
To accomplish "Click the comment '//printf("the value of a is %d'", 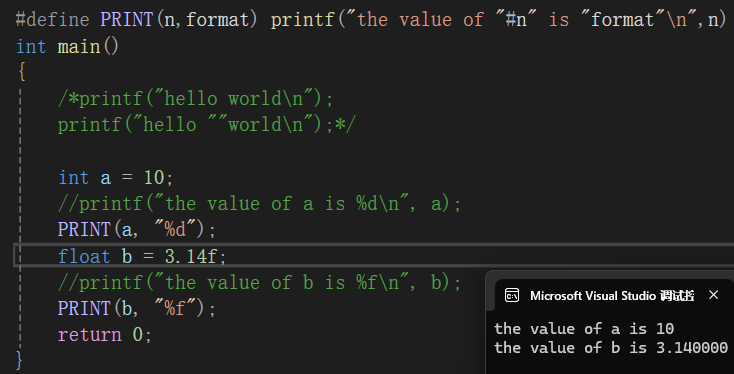I will pyautogui.click(x=259, y=204).
